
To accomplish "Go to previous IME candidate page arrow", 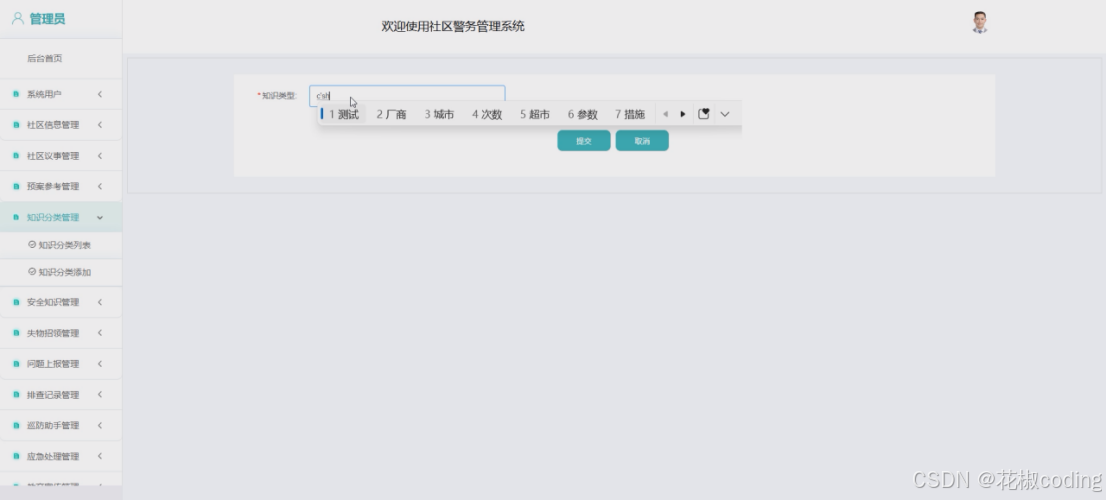I will click(x=665, y=114).
